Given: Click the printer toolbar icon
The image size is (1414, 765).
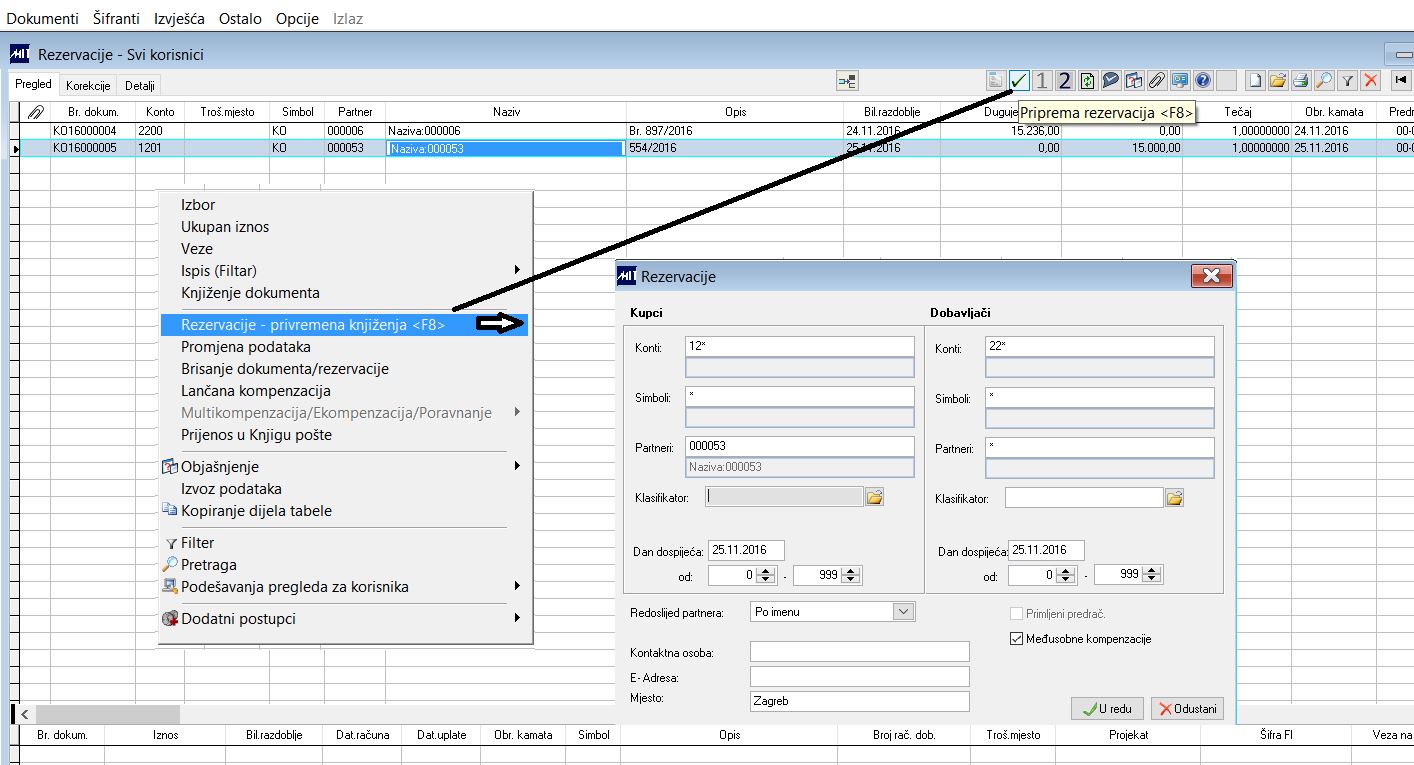Looking at the screenshot, I should coord(1301,81).
